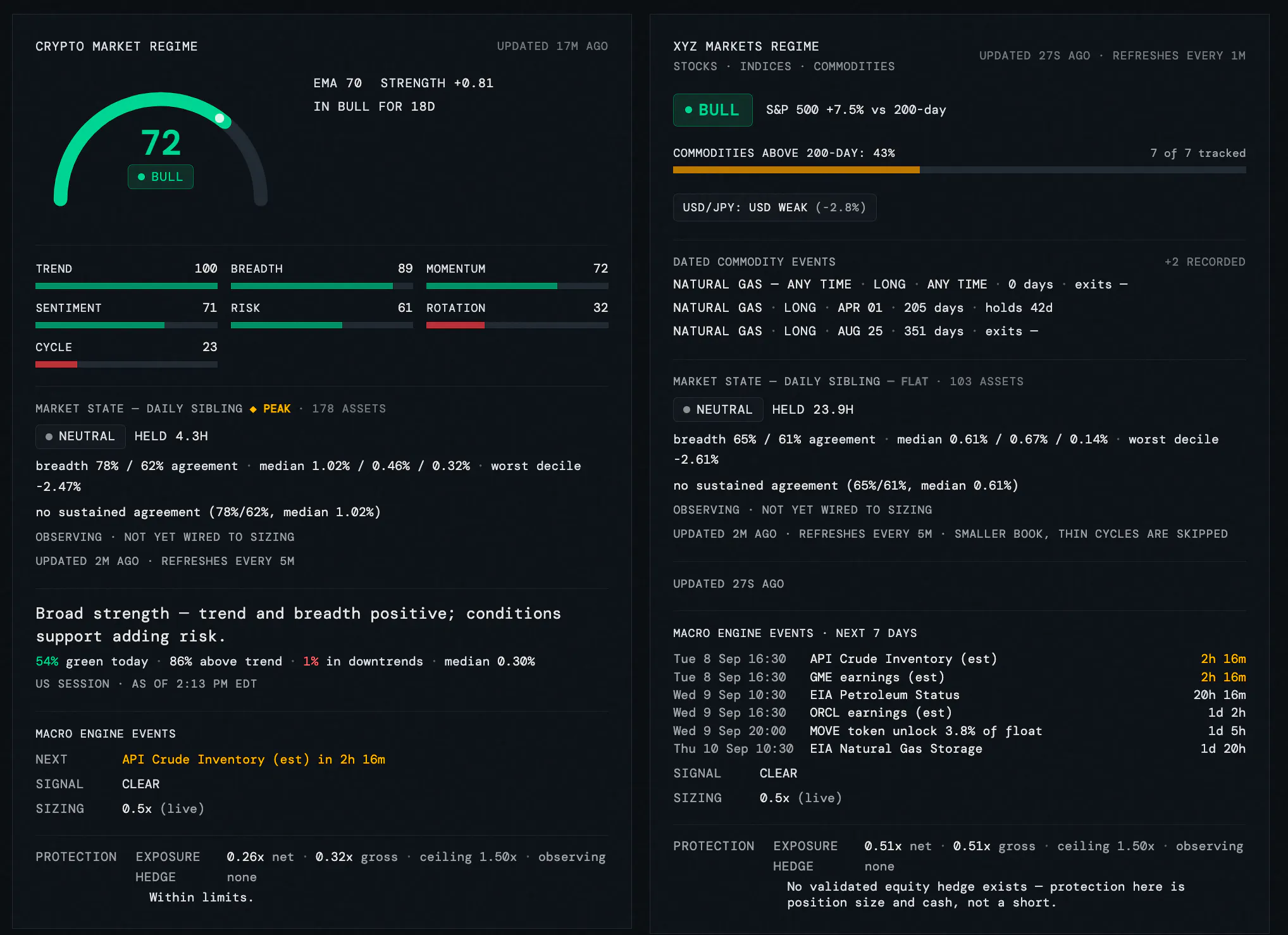
Task: Click Natural Gas APR 01 205 days row
Action: pyautogui.click(x=863, y=307)
